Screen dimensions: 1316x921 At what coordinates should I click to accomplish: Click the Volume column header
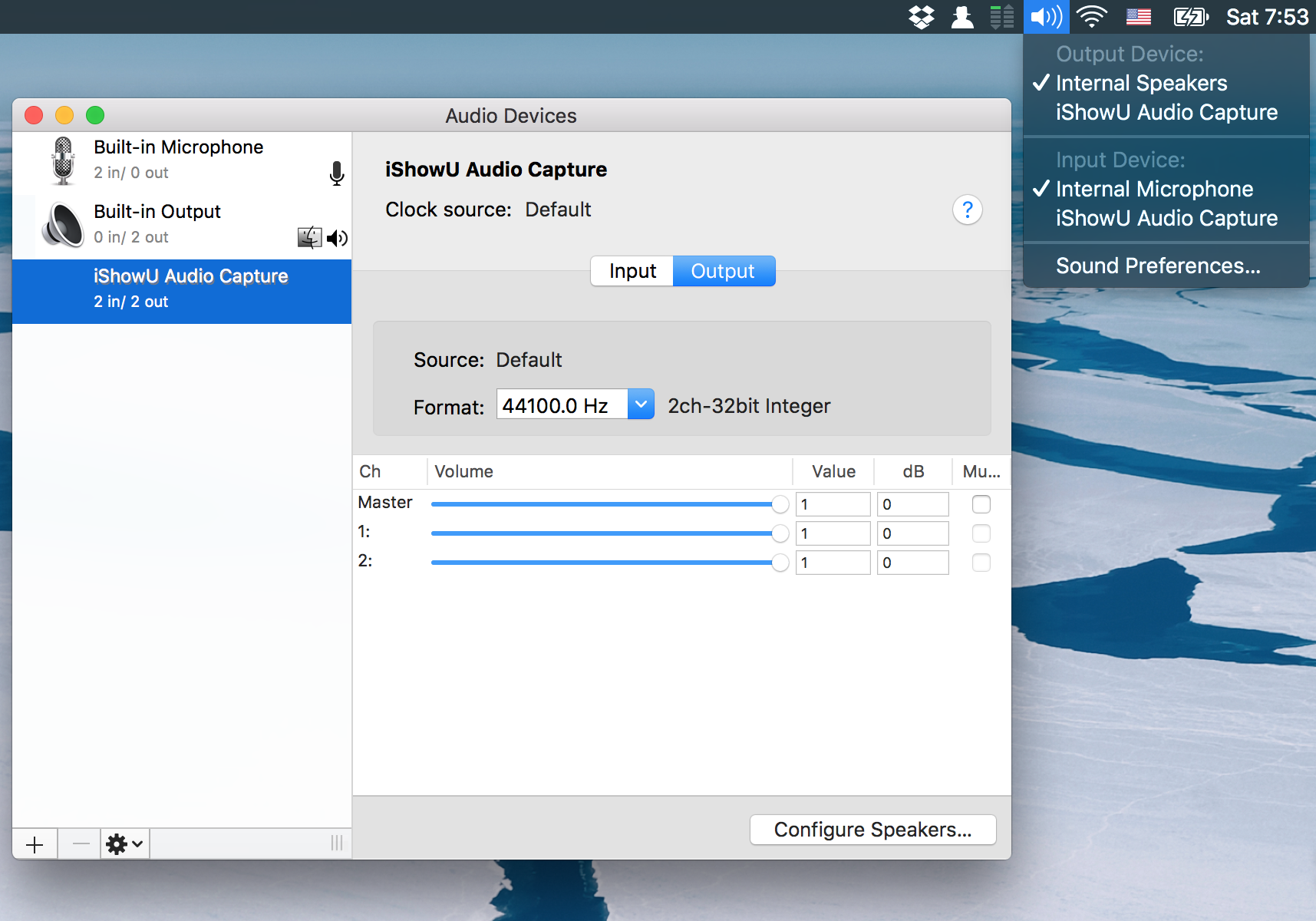609,471
